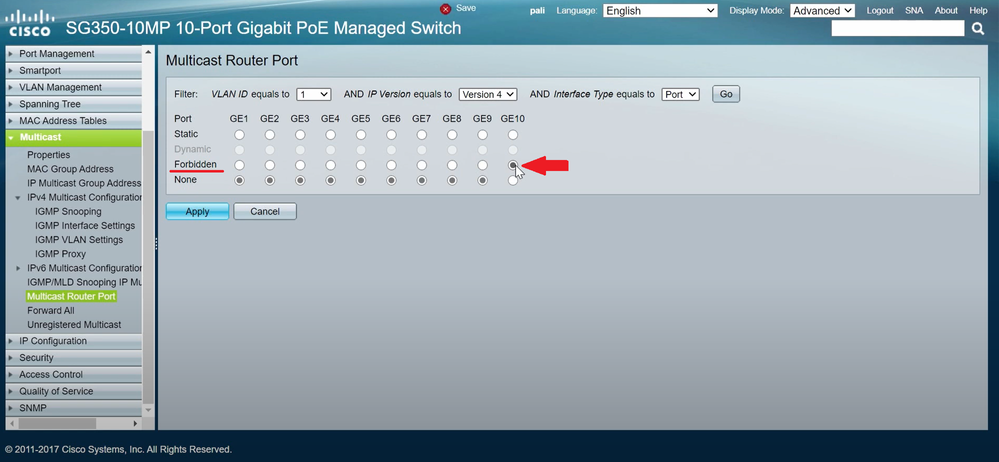Image resolution: width=999 pixels, height=462 pixels.
Task: Click the About link
Action: pos(946,11)
